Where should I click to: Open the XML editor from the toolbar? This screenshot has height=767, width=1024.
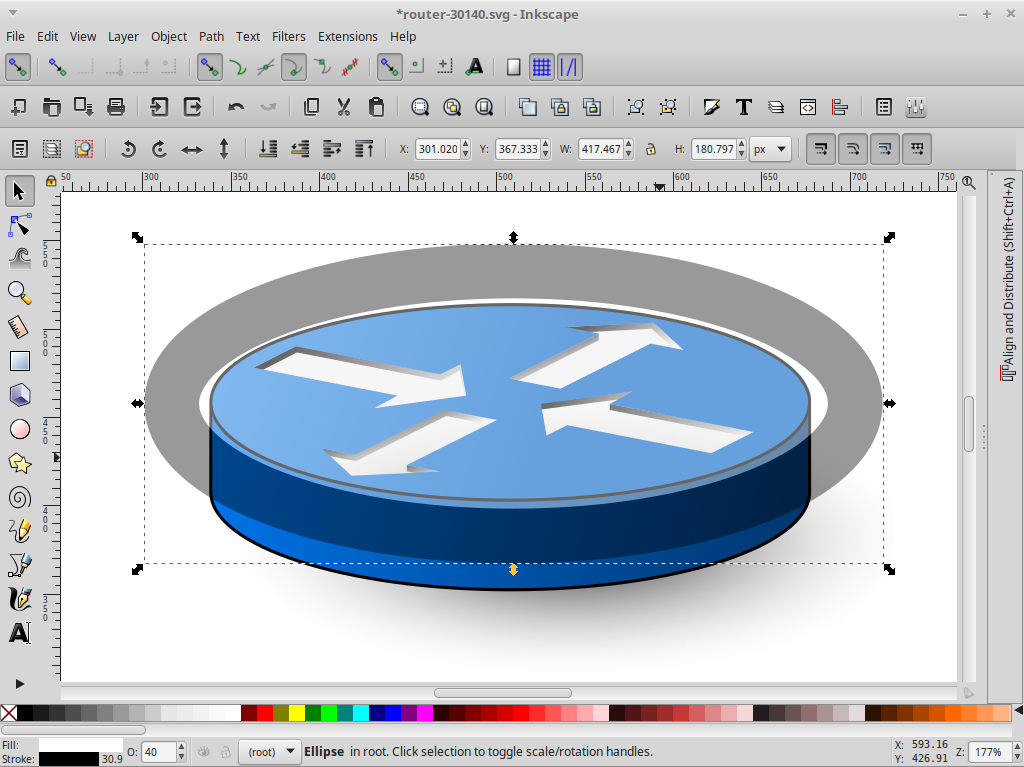pyautogui.click(x=806, y=107)
